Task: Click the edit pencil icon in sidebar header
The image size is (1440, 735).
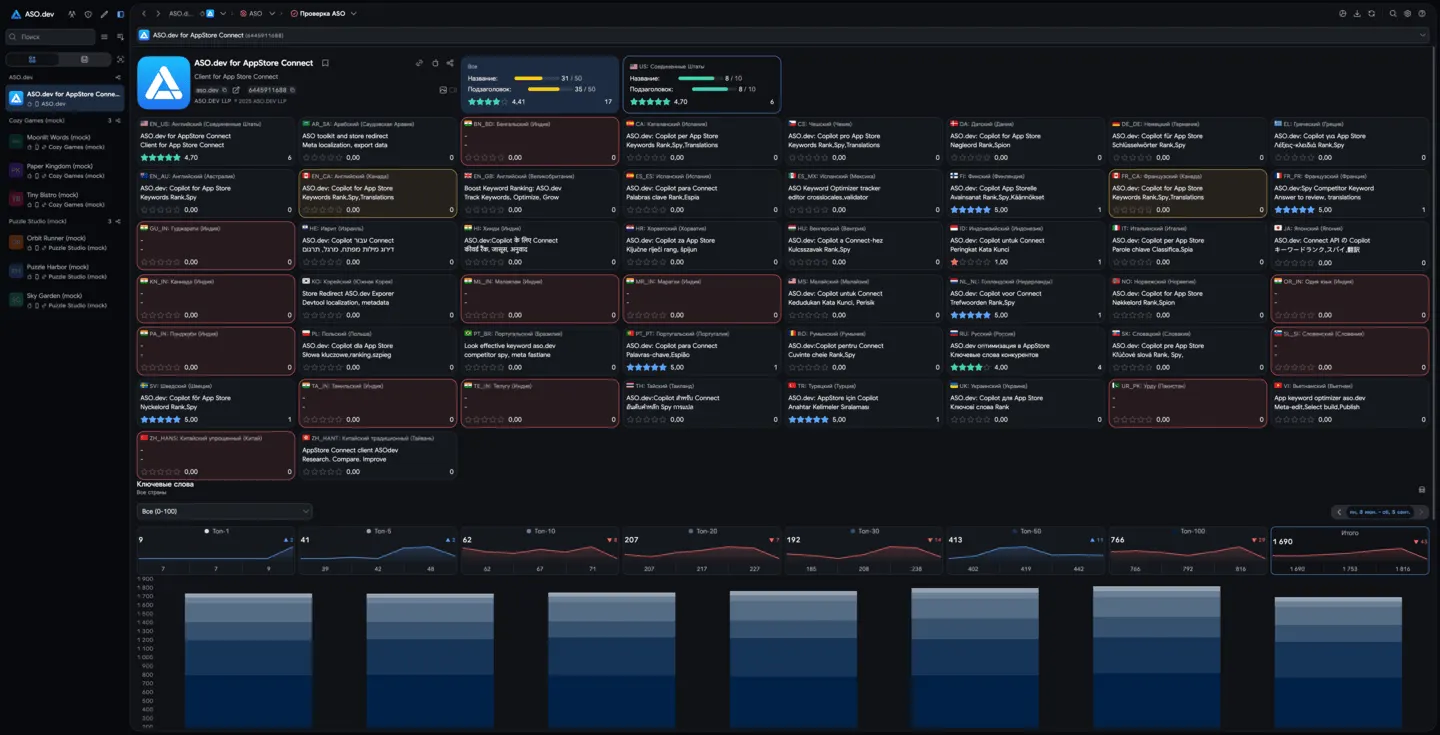Action: pyautogui.click(x=104, y=14)
